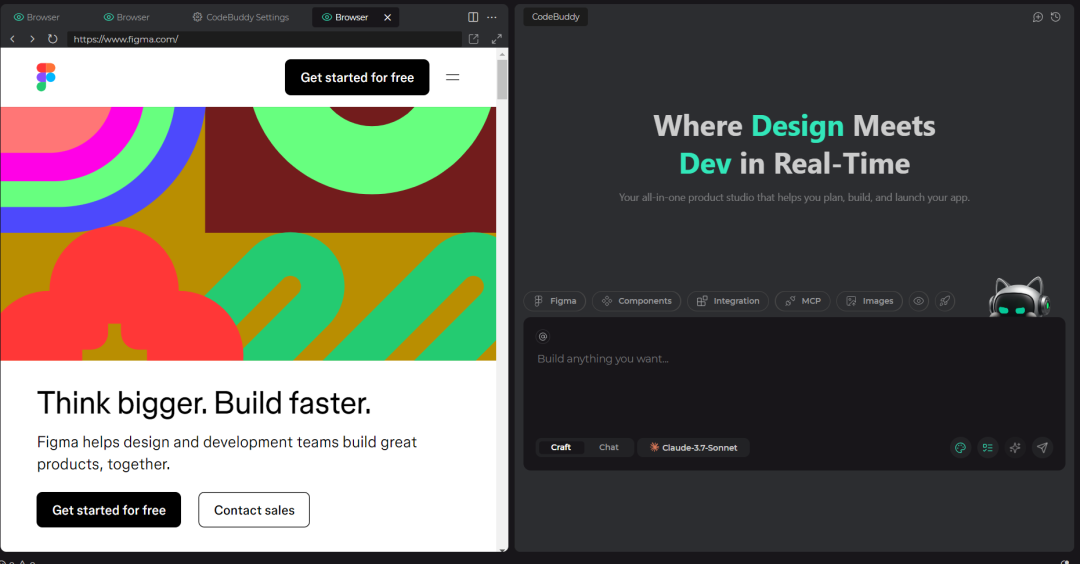This screenshot has width=1080, height=564.
Task: Close the active Browser tab
Action: pos(388,17)
